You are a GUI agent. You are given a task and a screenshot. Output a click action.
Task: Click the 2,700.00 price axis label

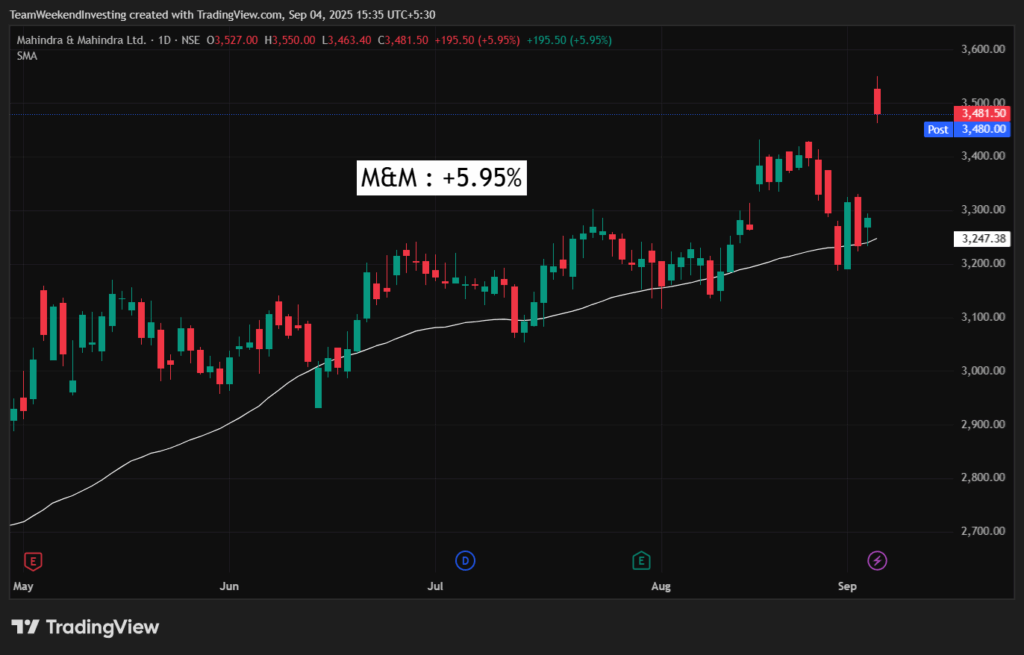pos(983,531)
